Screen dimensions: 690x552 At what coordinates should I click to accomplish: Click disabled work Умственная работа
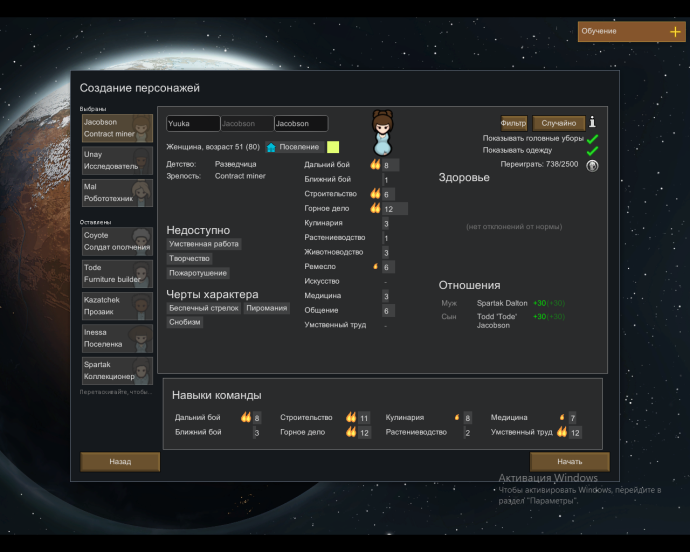[x=204, y=244]
